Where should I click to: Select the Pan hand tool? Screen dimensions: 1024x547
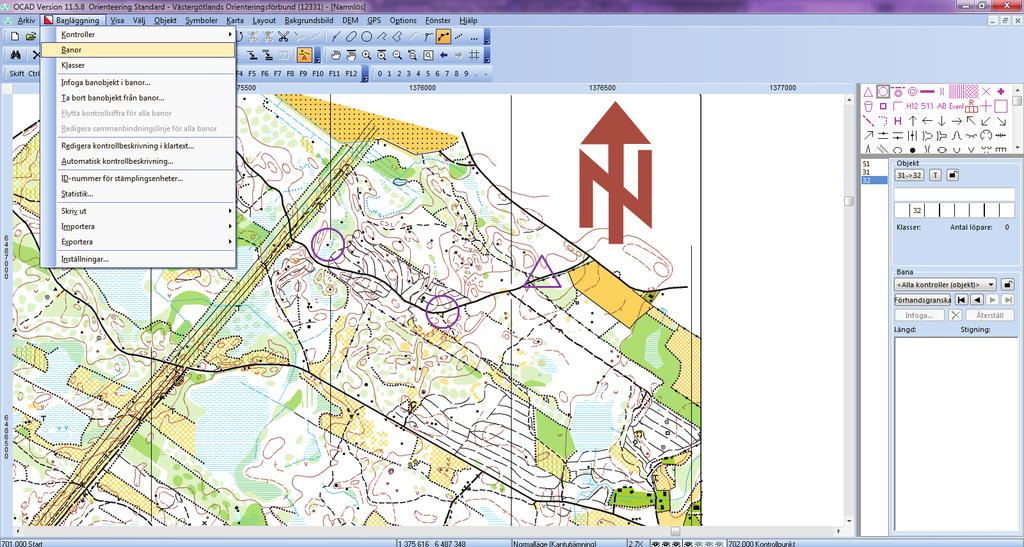coord(336,55)
